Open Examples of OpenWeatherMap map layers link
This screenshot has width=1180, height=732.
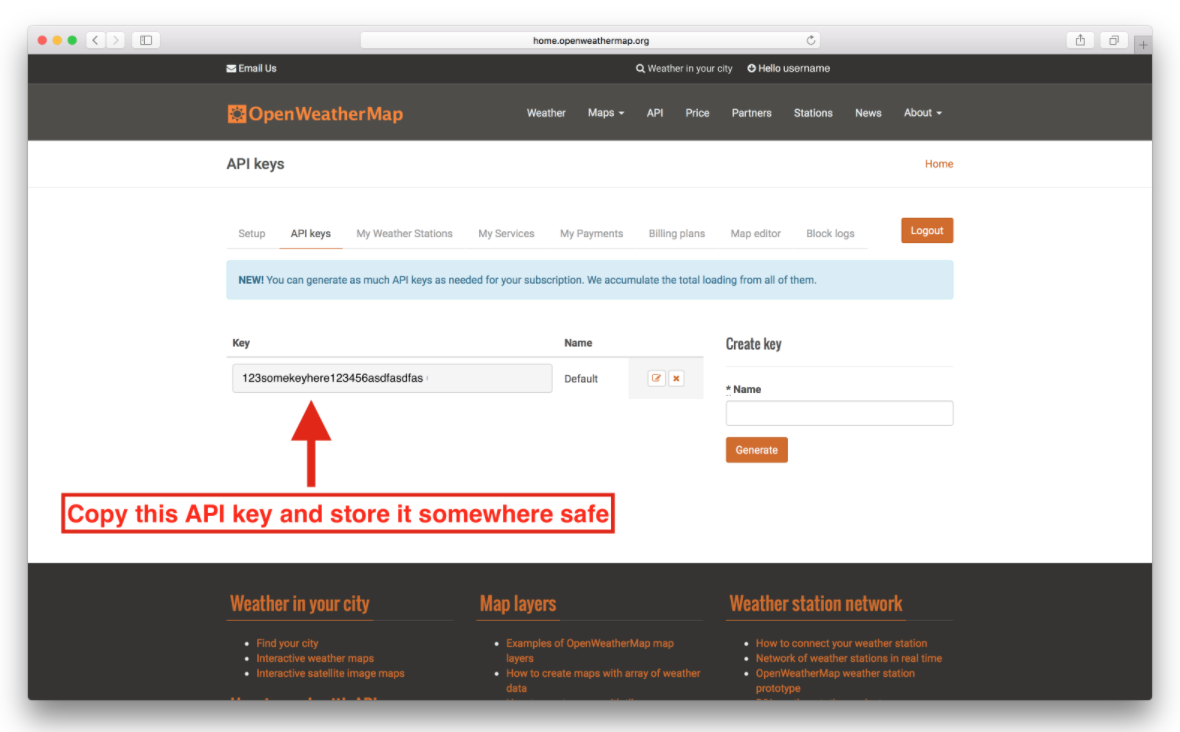click(x=589, y=651)
